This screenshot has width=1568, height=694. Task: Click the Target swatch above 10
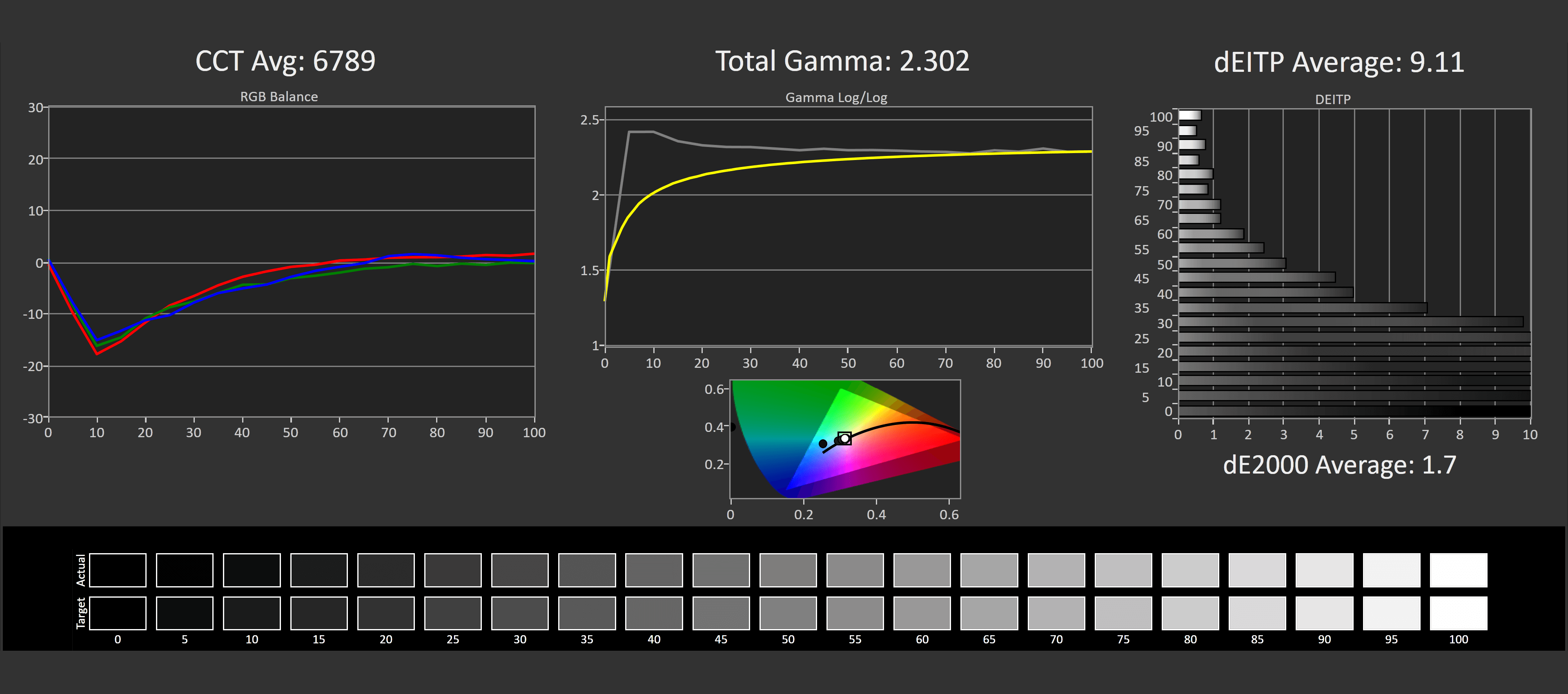click(252, 613)
